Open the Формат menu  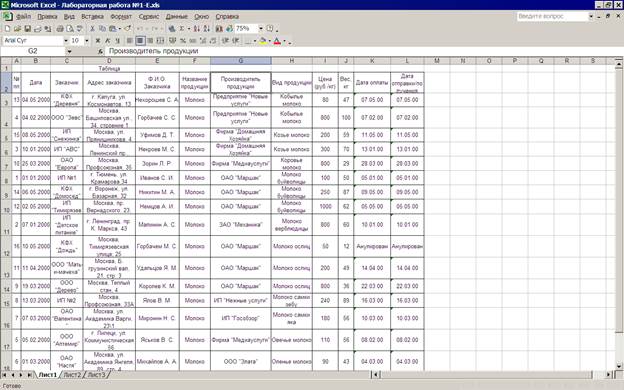(121, 17)
